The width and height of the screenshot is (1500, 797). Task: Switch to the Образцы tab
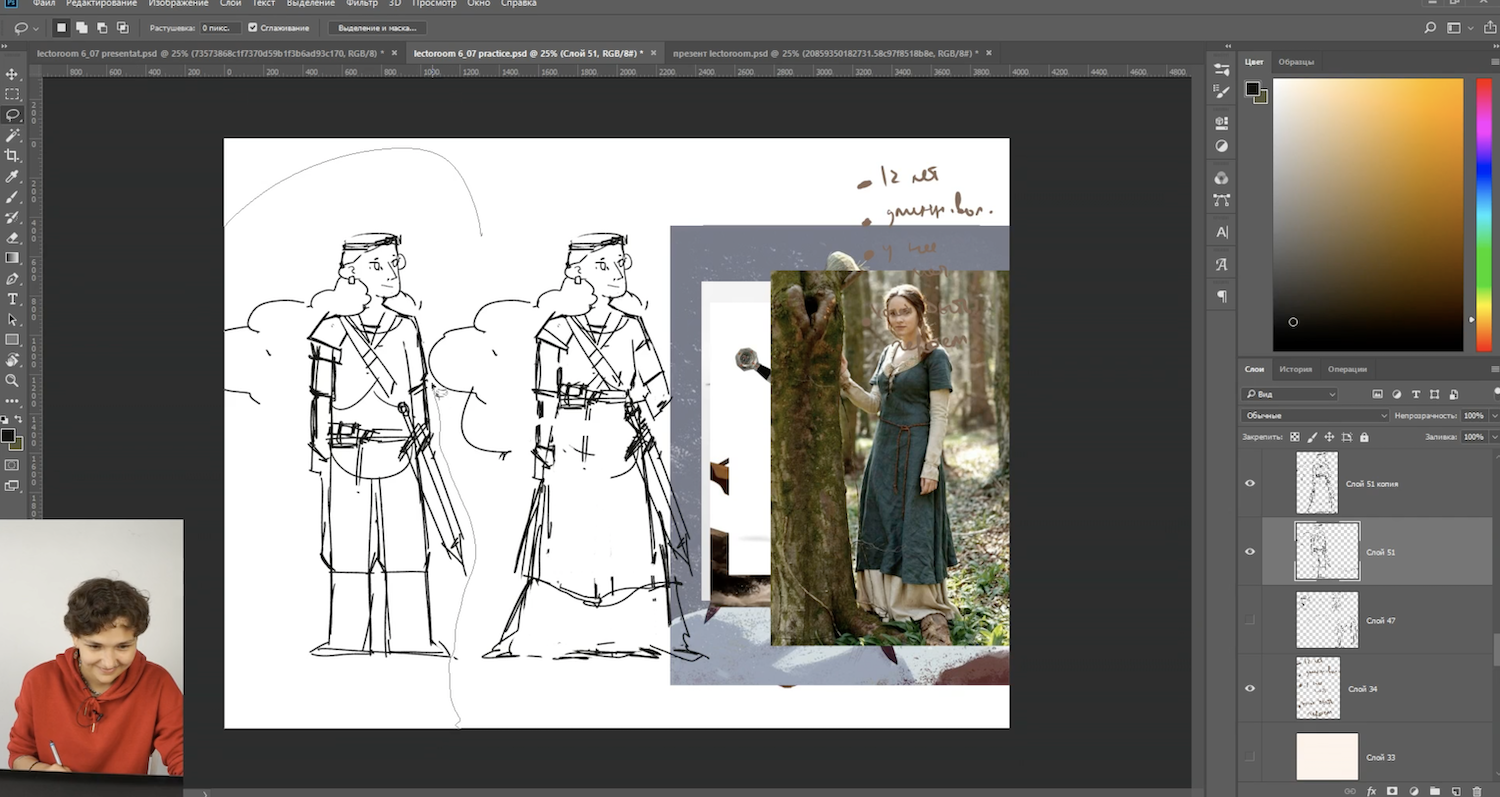pos(1296,62)
